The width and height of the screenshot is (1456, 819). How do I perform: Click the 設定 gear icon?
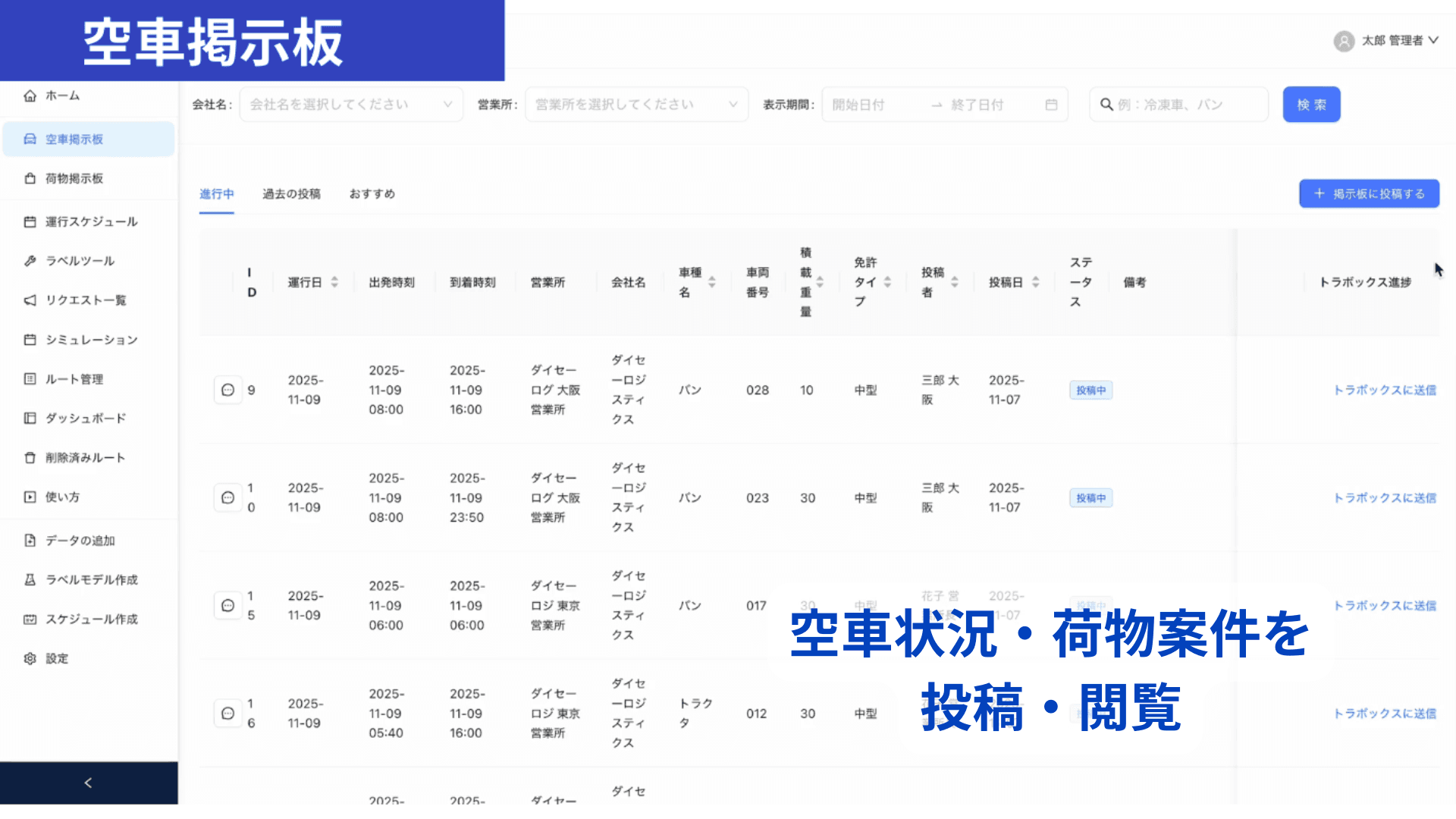30,658
